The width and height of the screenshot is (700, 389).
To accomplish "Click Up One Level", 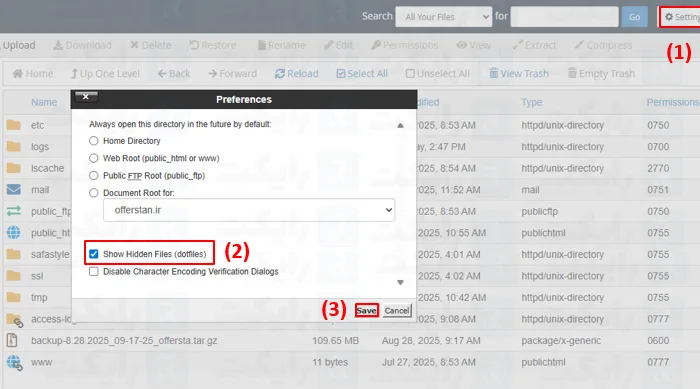I will coord(105,74).
